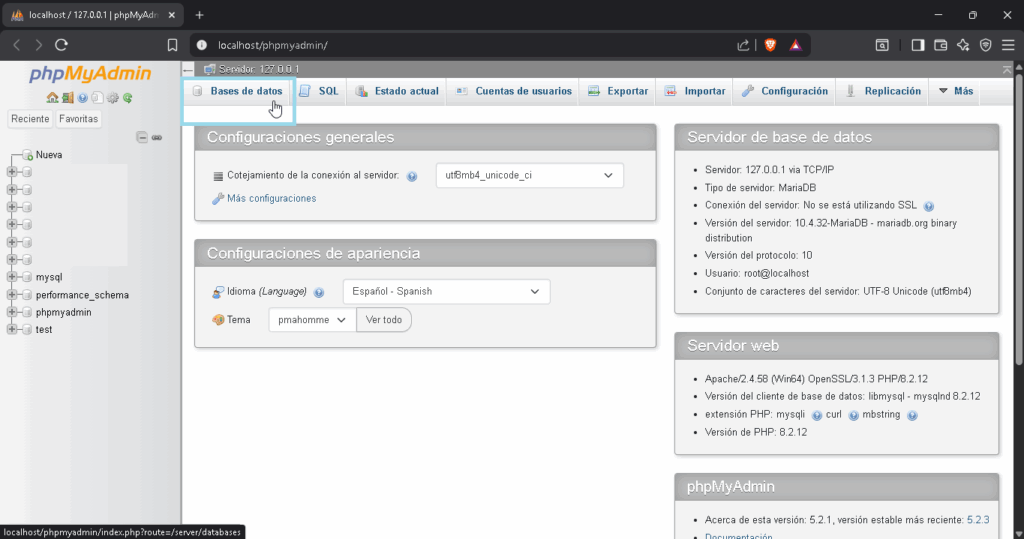The image size is (1024, 539).
Task: Expand the phpmyadmin database tree node
Action: [12, 312]
